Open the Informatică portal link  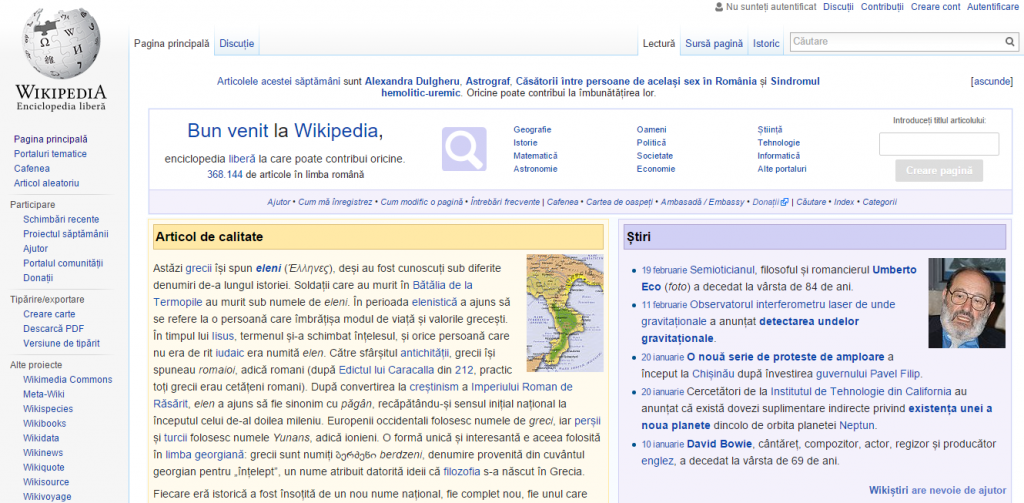tap(778, 156)
